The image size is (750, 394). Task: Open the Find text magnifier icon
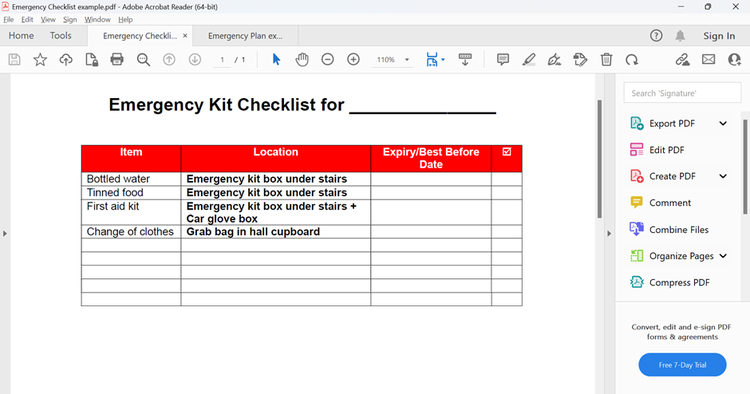click(143, 59)
